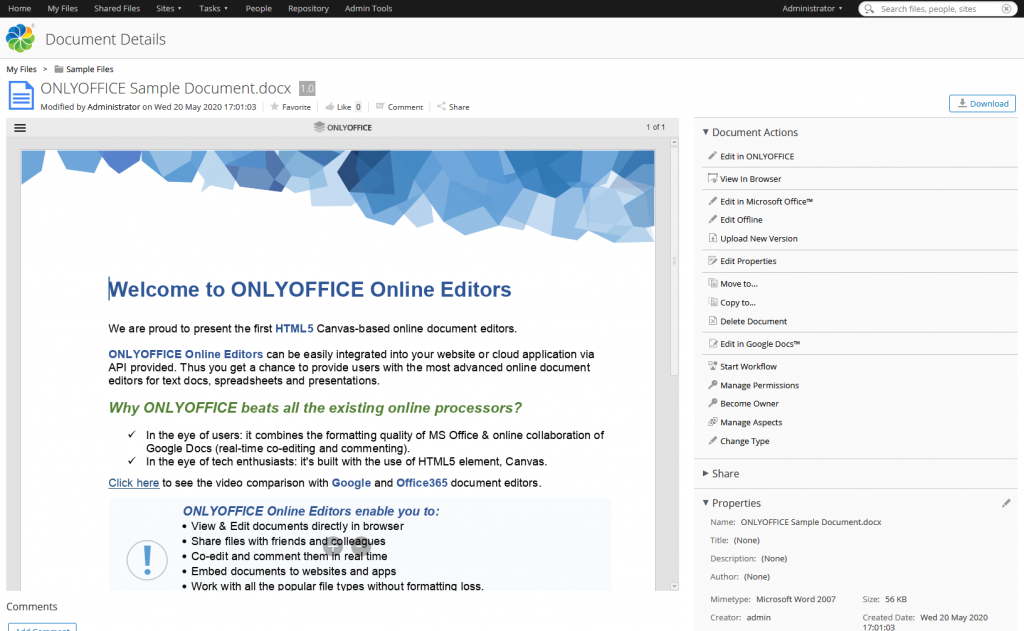Click the pencil icon for Edit in ONLYOFFICE

pyautogui.click(x=712, y=156)
